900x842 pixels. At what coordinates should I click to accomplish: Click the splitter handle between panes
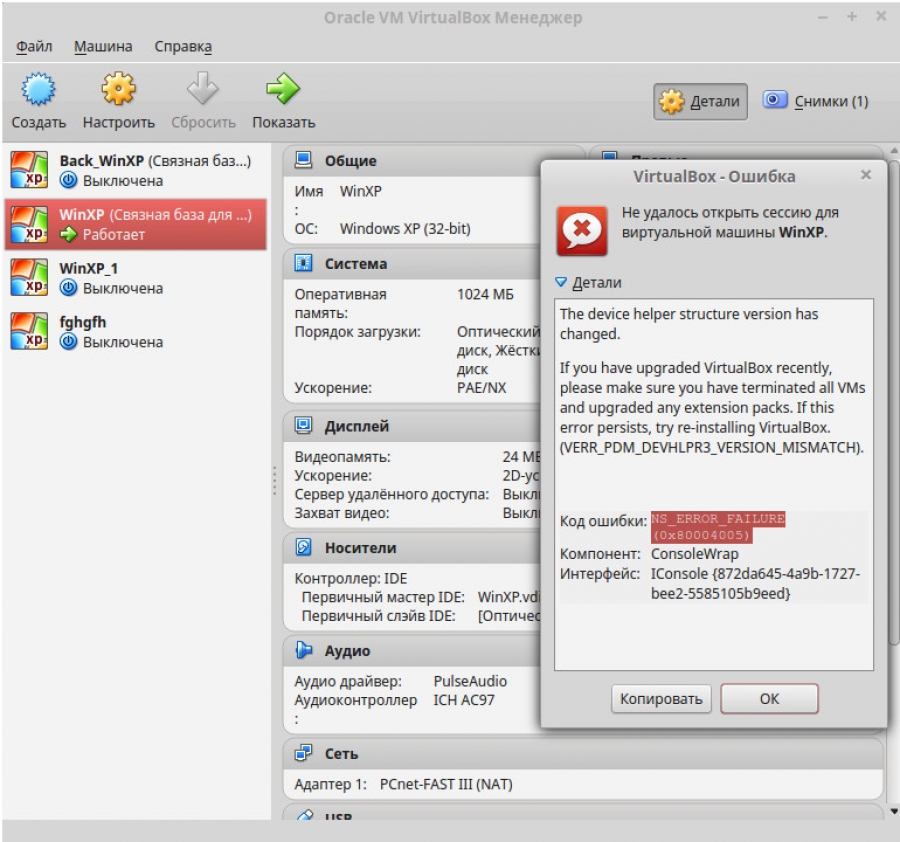274,481
